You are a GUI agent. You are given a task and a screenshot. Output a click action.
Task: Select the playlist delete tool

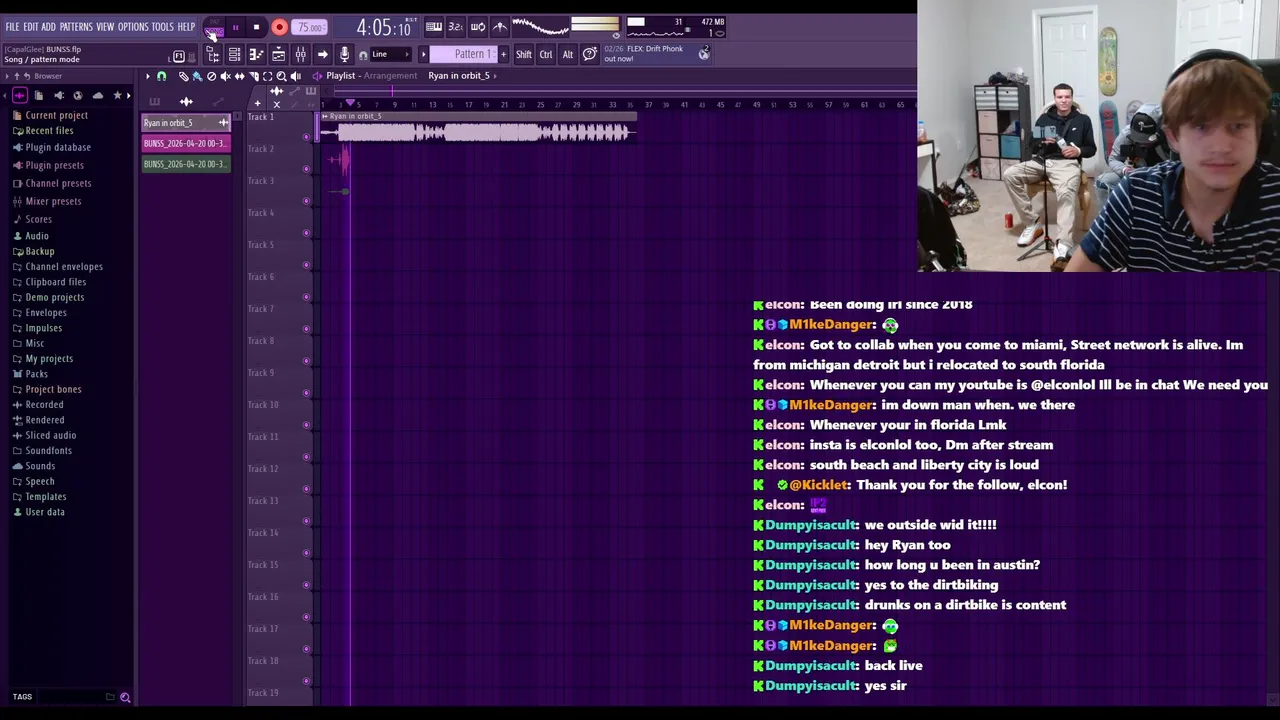pos(211,76)
